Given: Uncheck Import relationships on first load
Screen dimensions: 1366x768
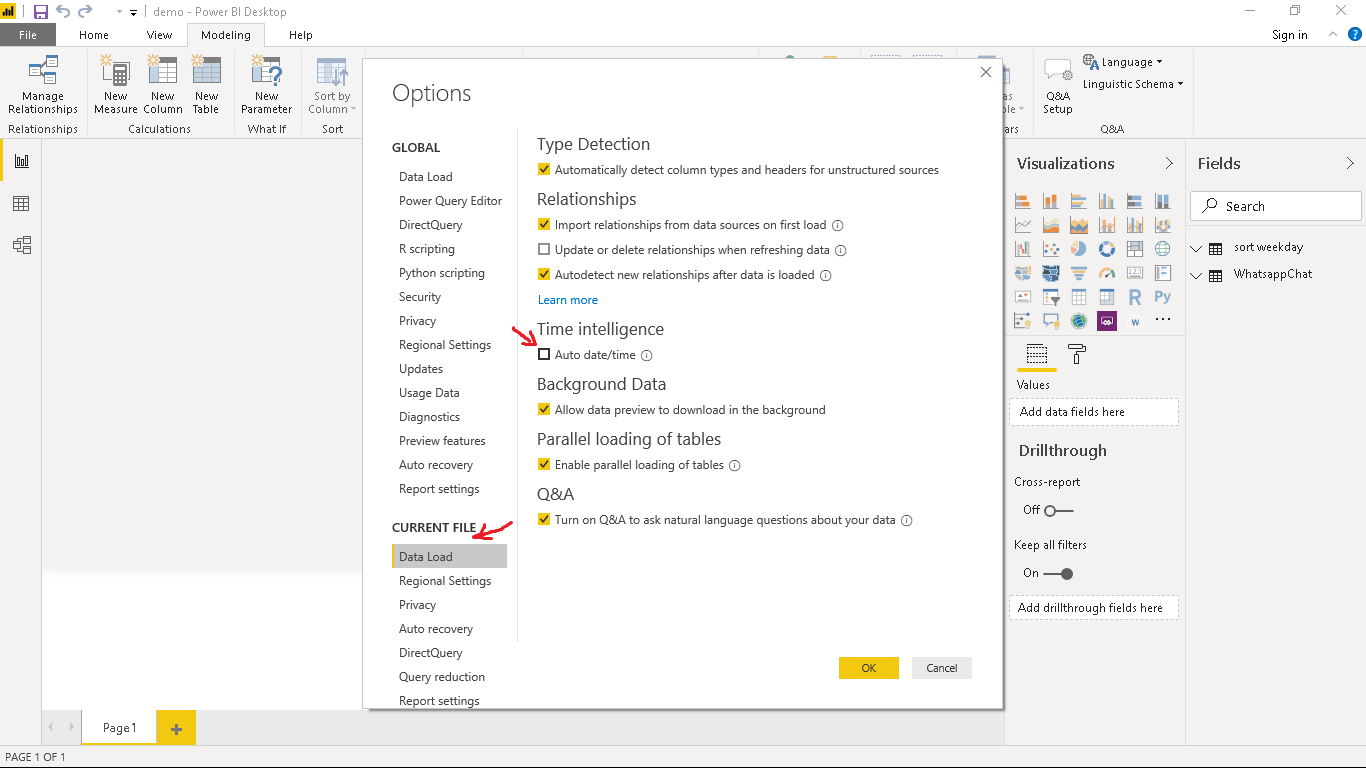Looking at the screenshot, I should click(x=544, y=225).
